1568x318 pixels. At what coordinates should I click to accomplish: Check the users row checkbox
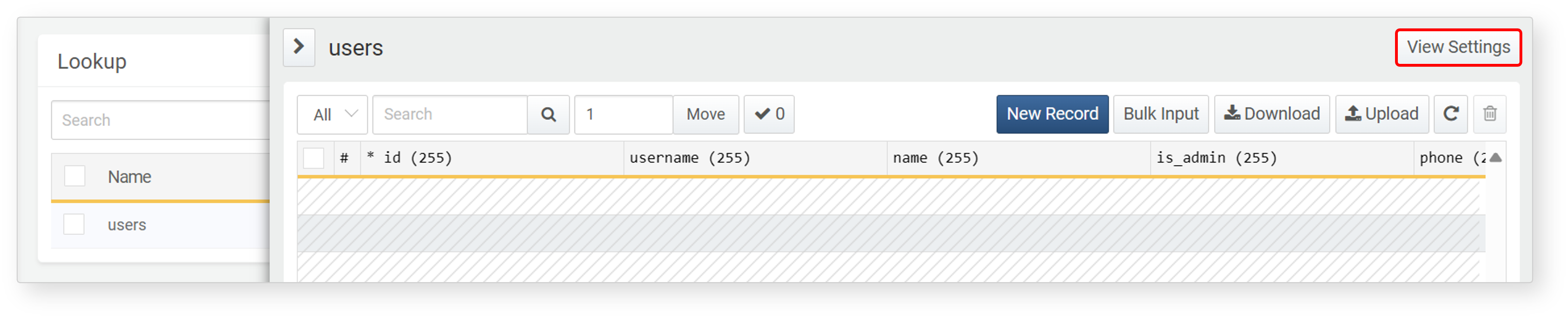74,224
